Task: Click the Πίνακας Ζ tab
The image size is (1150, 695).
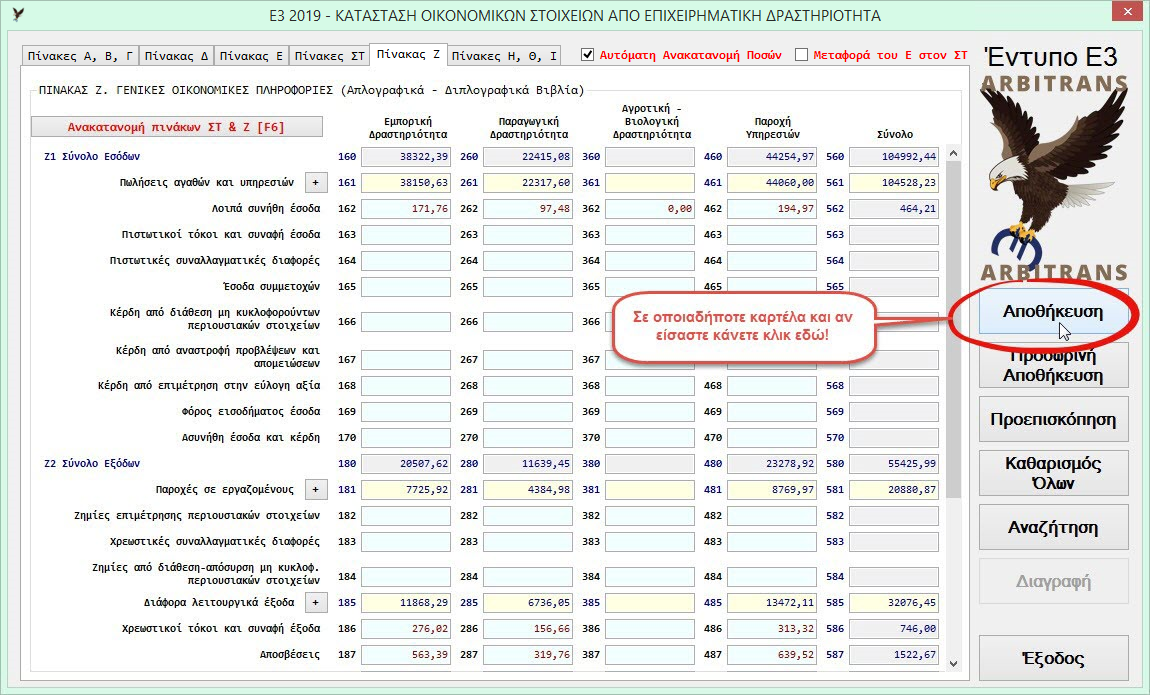Action: [x=408, y=54]
